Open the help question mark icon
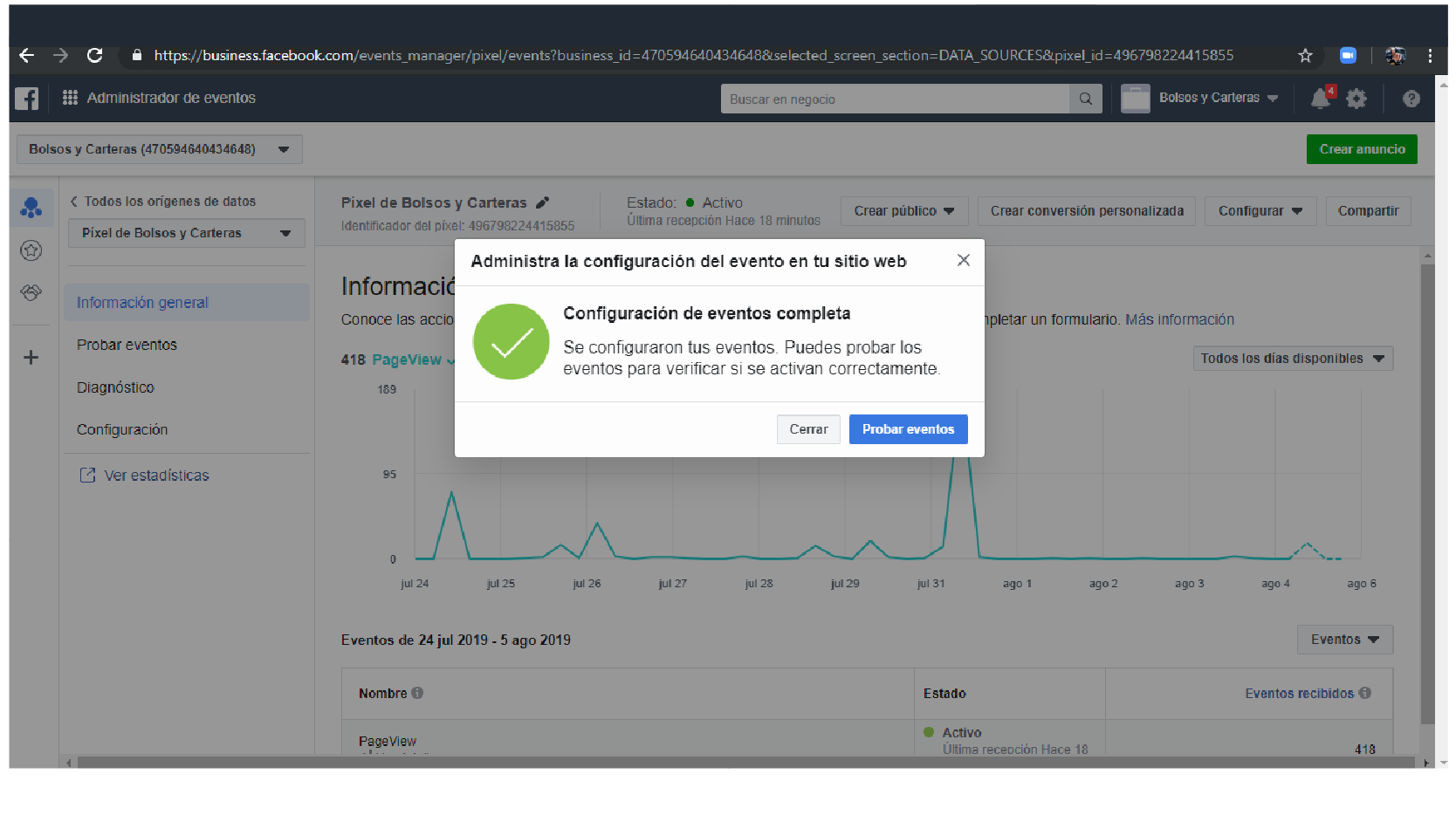Viewport: 1456px width, 815px height. pyautogui.click(x=1411, y=99)
